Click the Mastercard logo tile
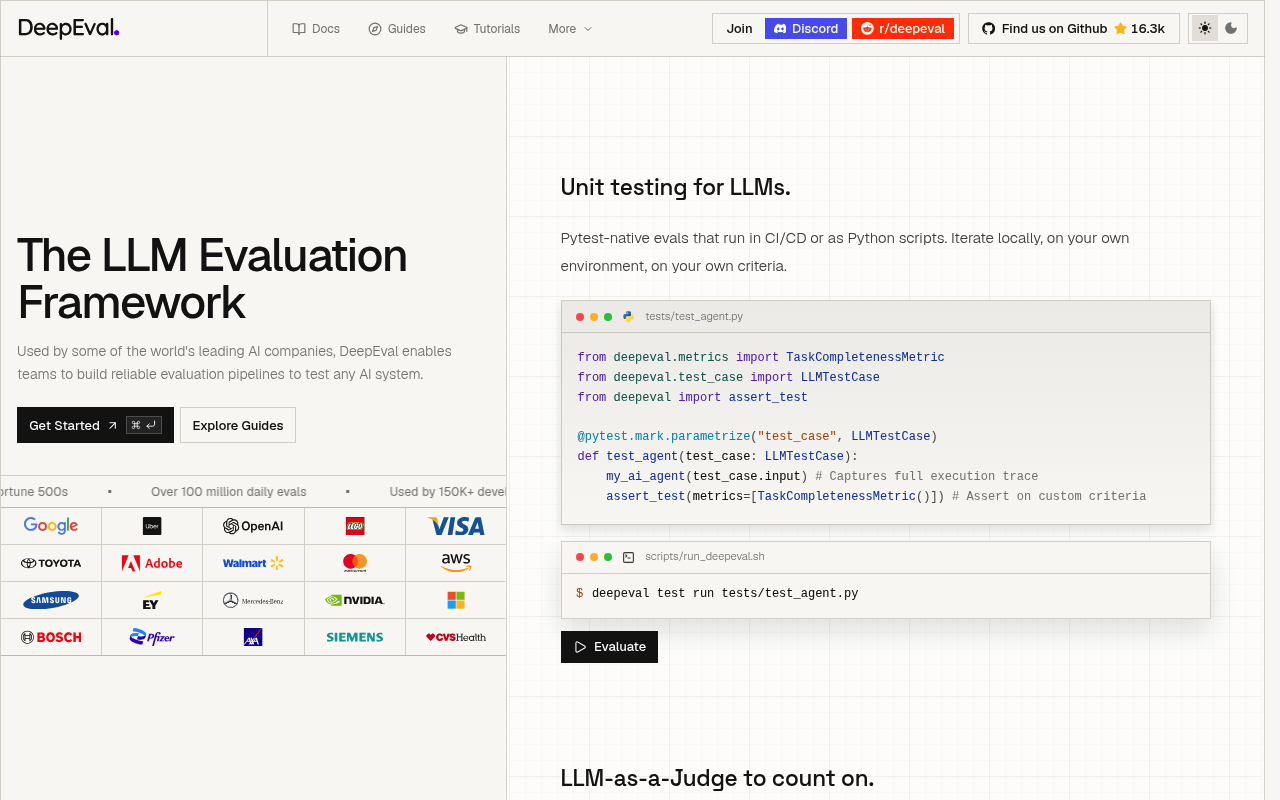The height and width of the screenshot is (800, 1280). pos(355,563)
